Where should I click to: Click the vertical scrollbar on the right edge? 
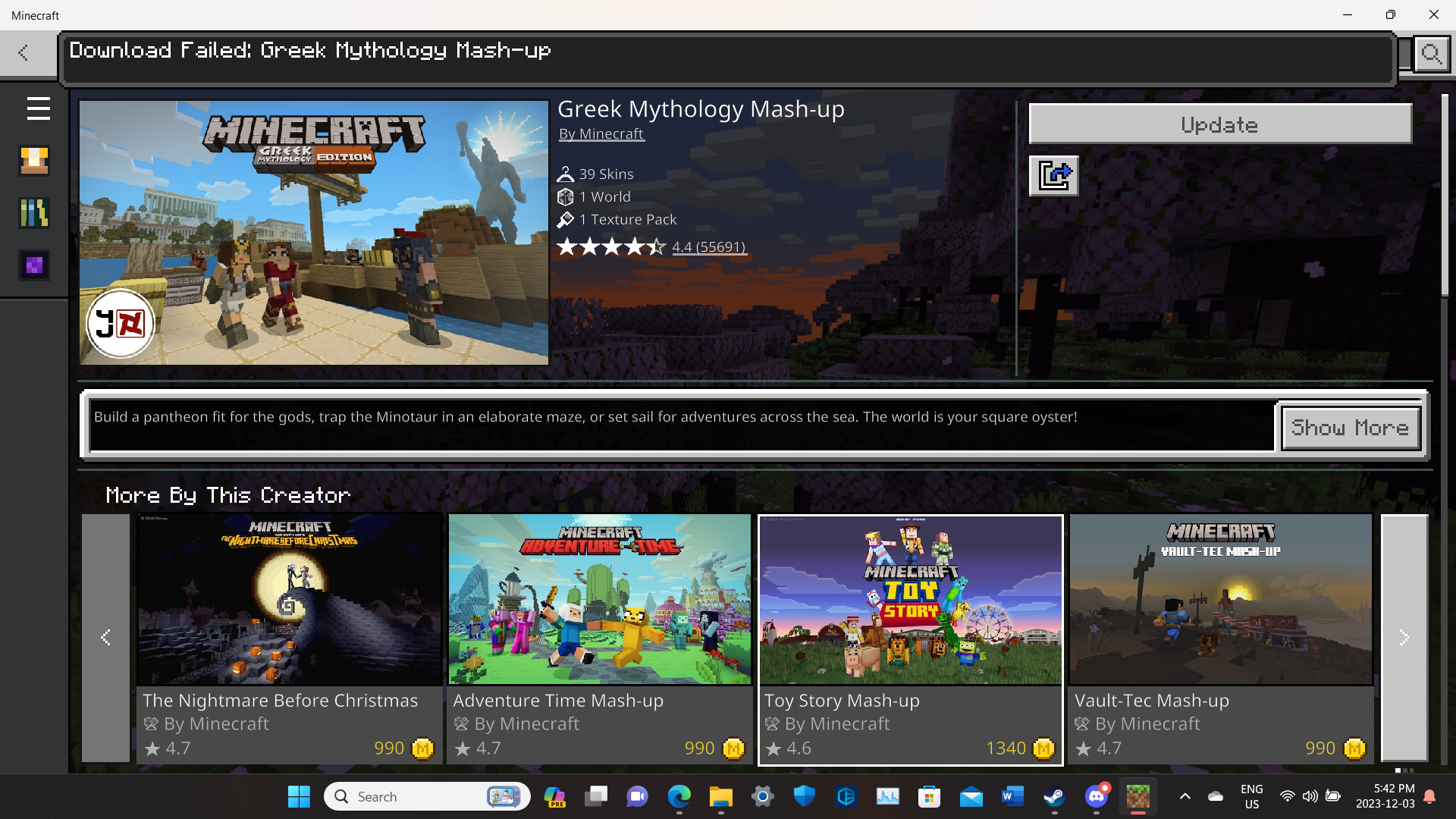[x=1445, y=197]
